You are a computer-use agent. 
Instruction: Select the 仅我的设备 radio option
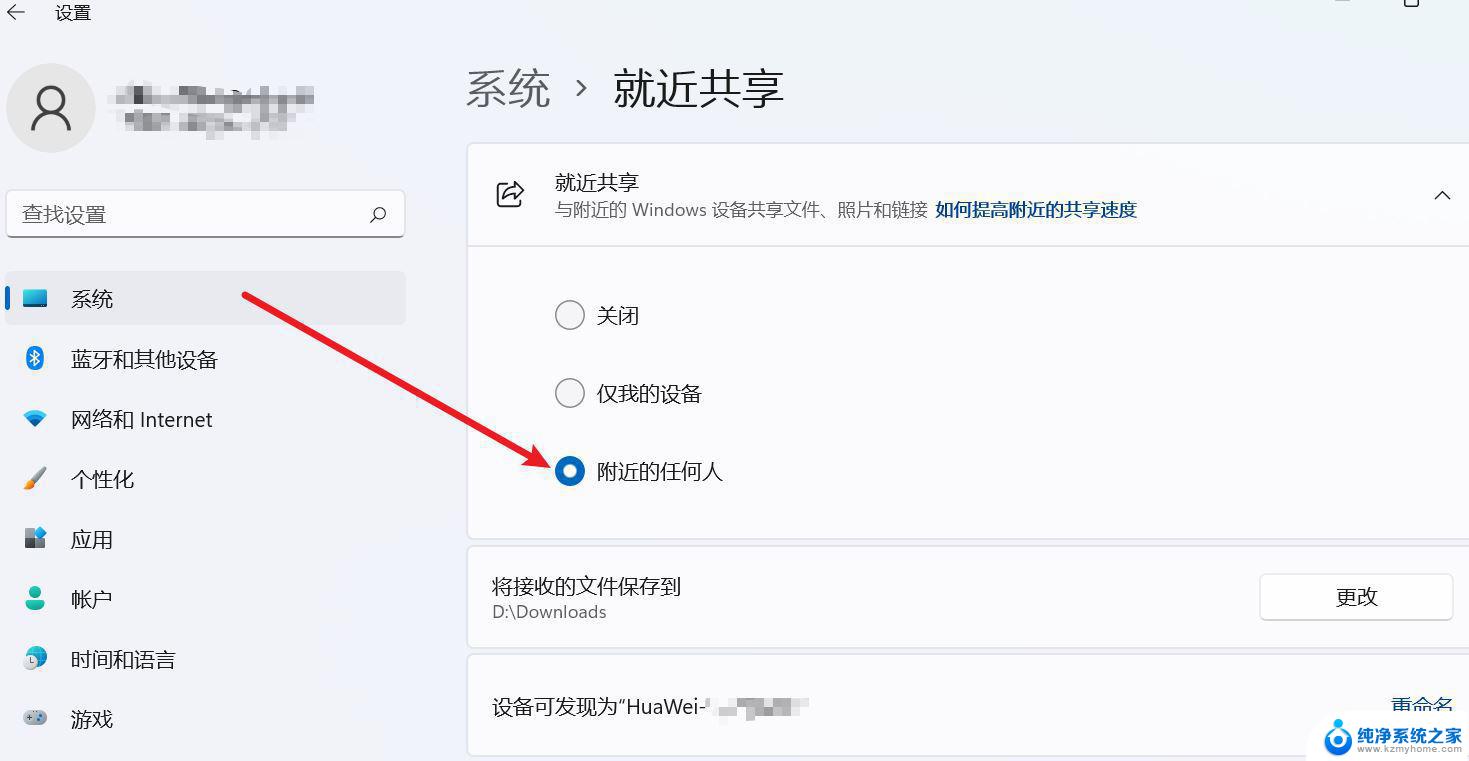tap(569, 393)
